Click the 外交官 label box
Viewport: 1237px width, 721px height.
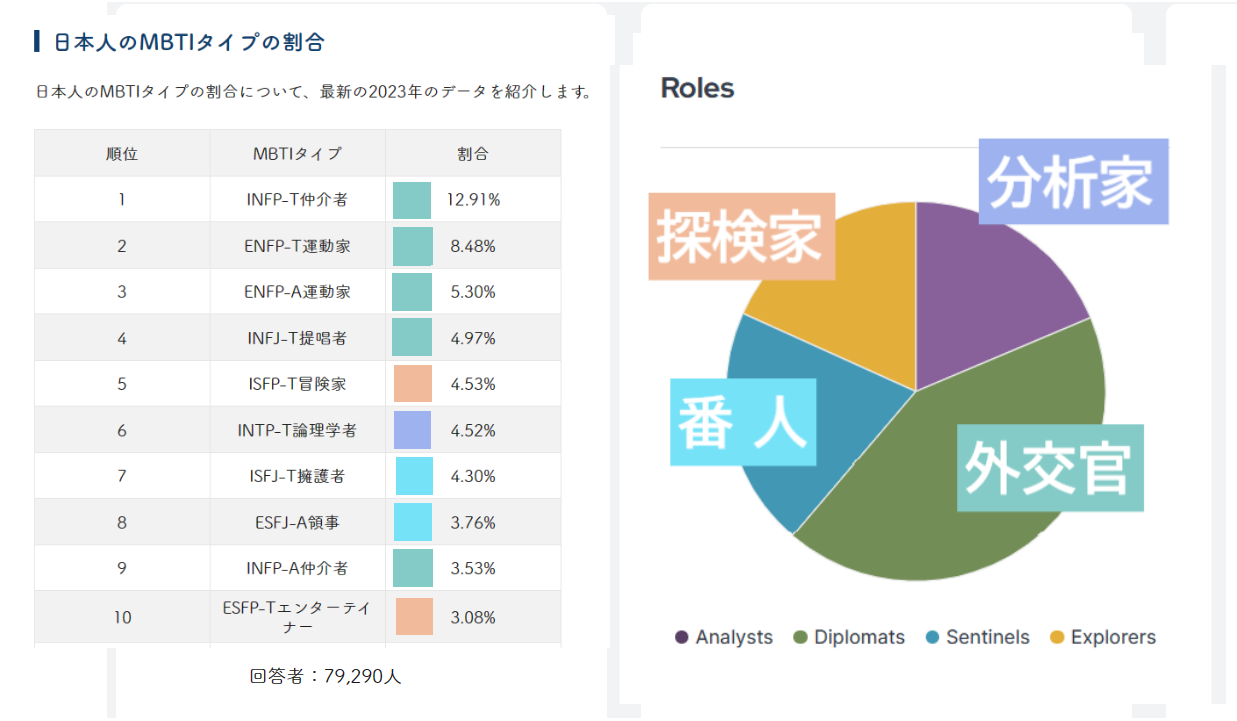pos(1049,468)
